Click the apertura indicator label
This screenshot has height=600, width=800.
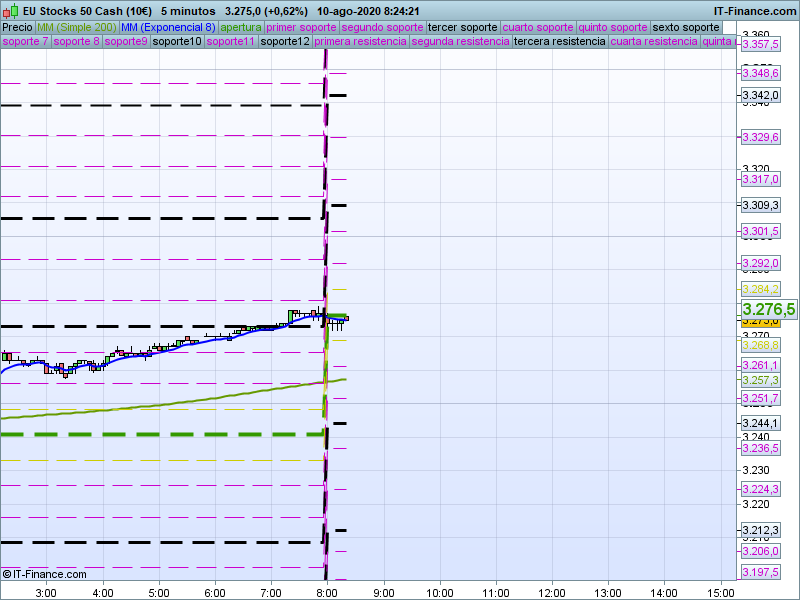(241, 27)
